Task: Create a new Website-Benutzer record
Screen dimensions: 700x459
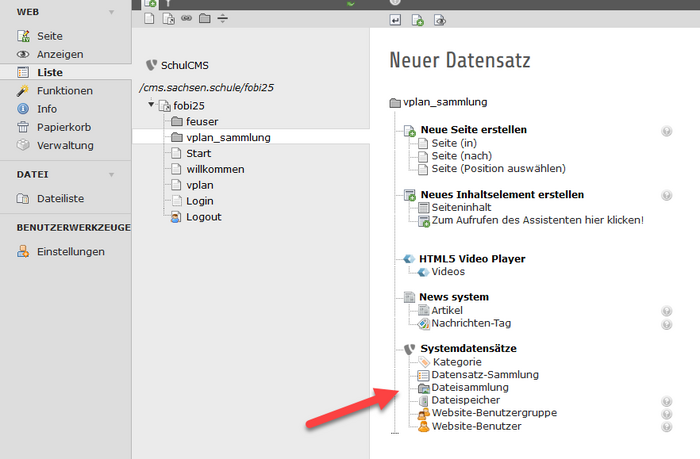Action: tap(476, 426)
